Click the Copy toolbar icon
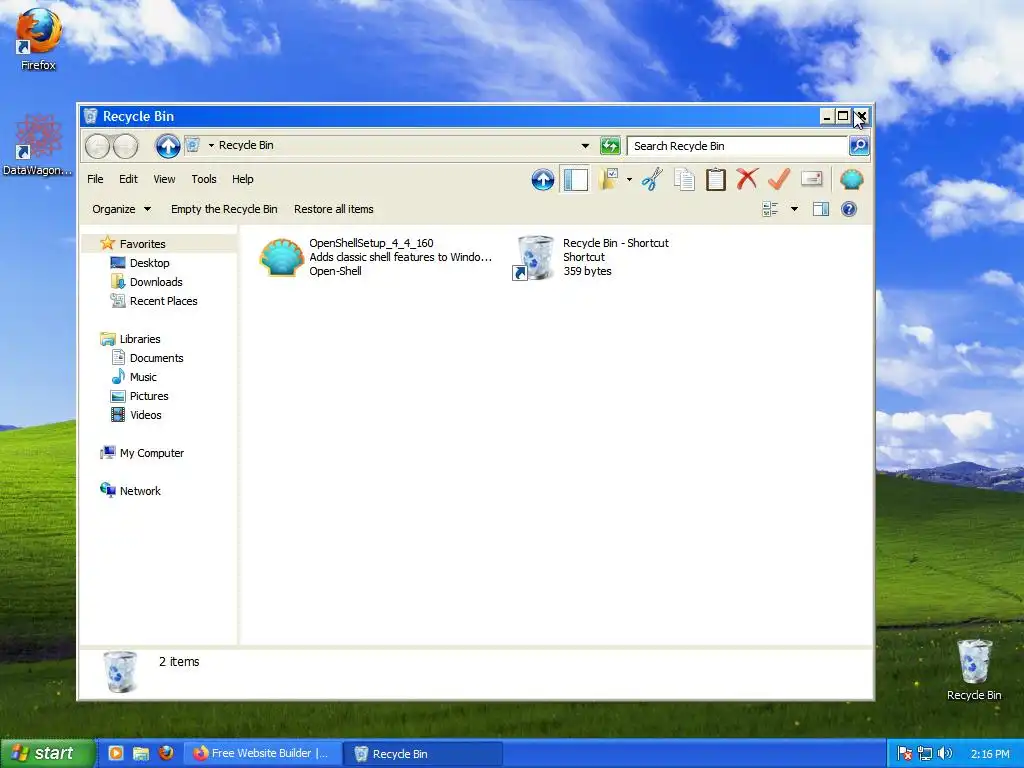Screen dimensions: 1024x768 [684, 179]
